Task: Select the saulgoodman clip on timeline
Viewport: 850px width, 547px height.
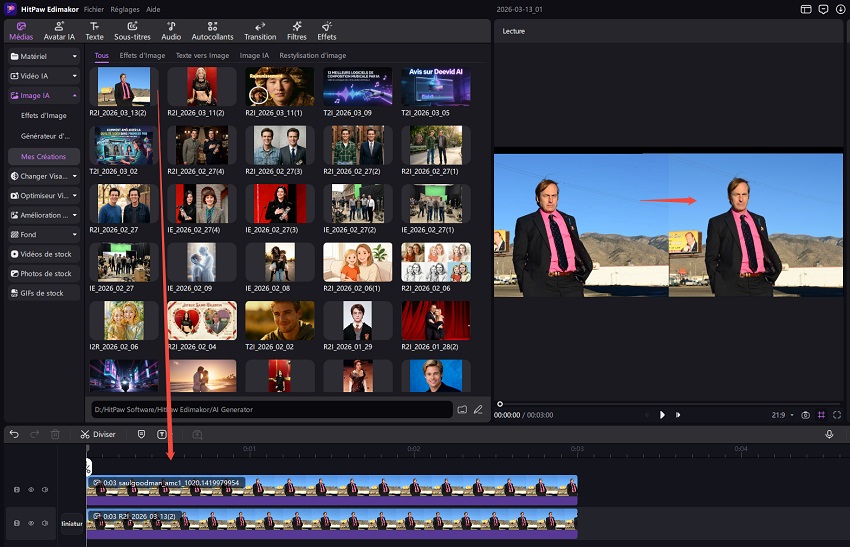Action: coord(332,490)
